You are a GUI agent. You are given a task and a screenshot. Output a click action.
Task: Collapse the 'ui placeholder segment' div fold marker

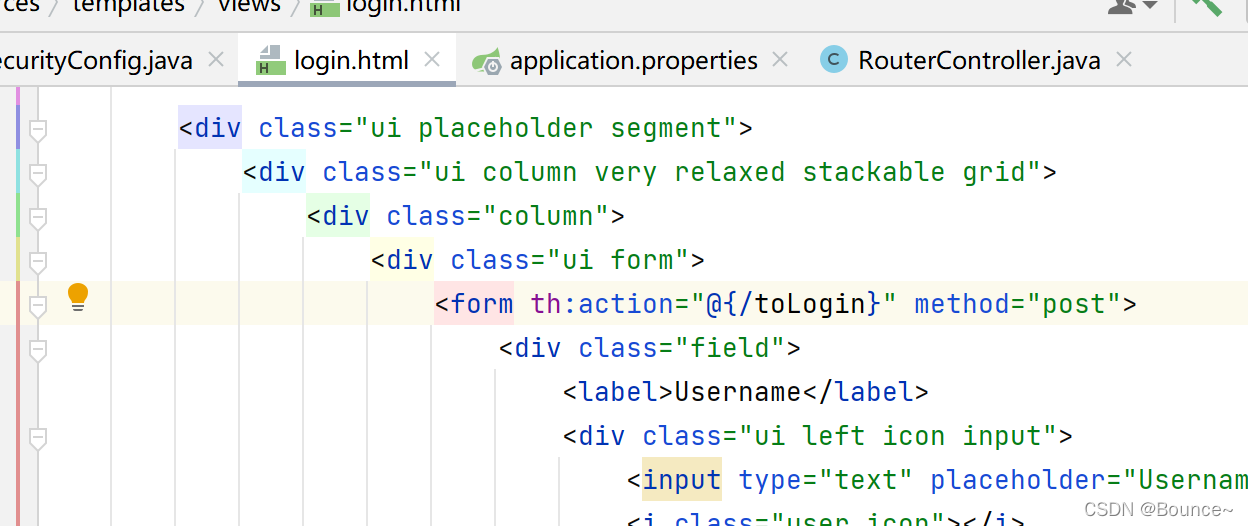tap(38, 129)
